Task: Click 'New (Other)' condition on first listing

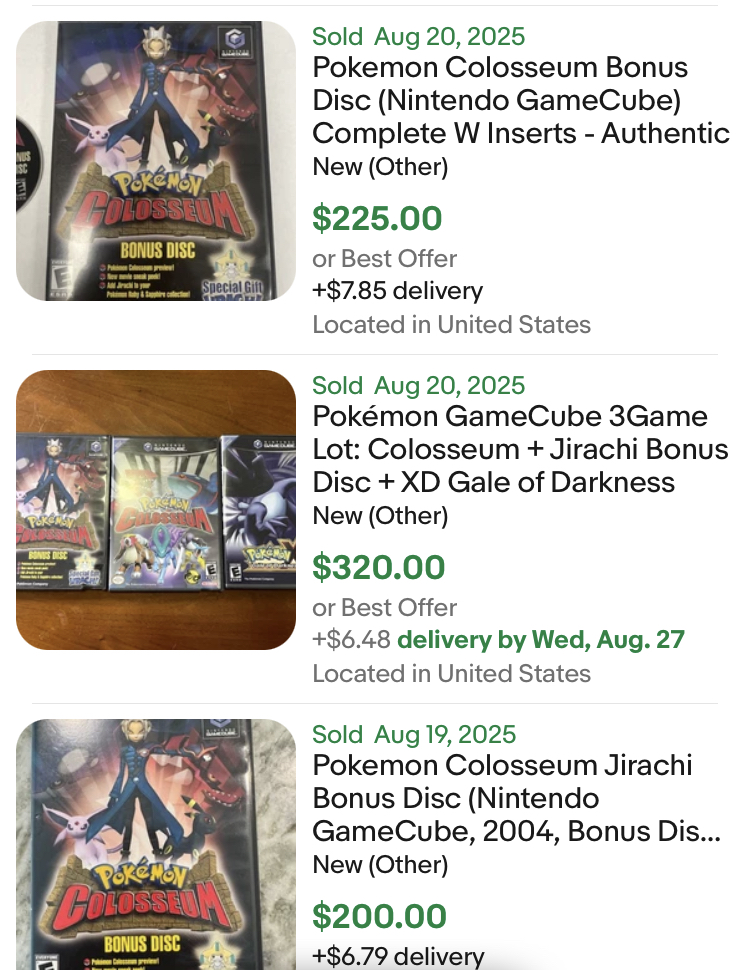Action: pos(381,166)
